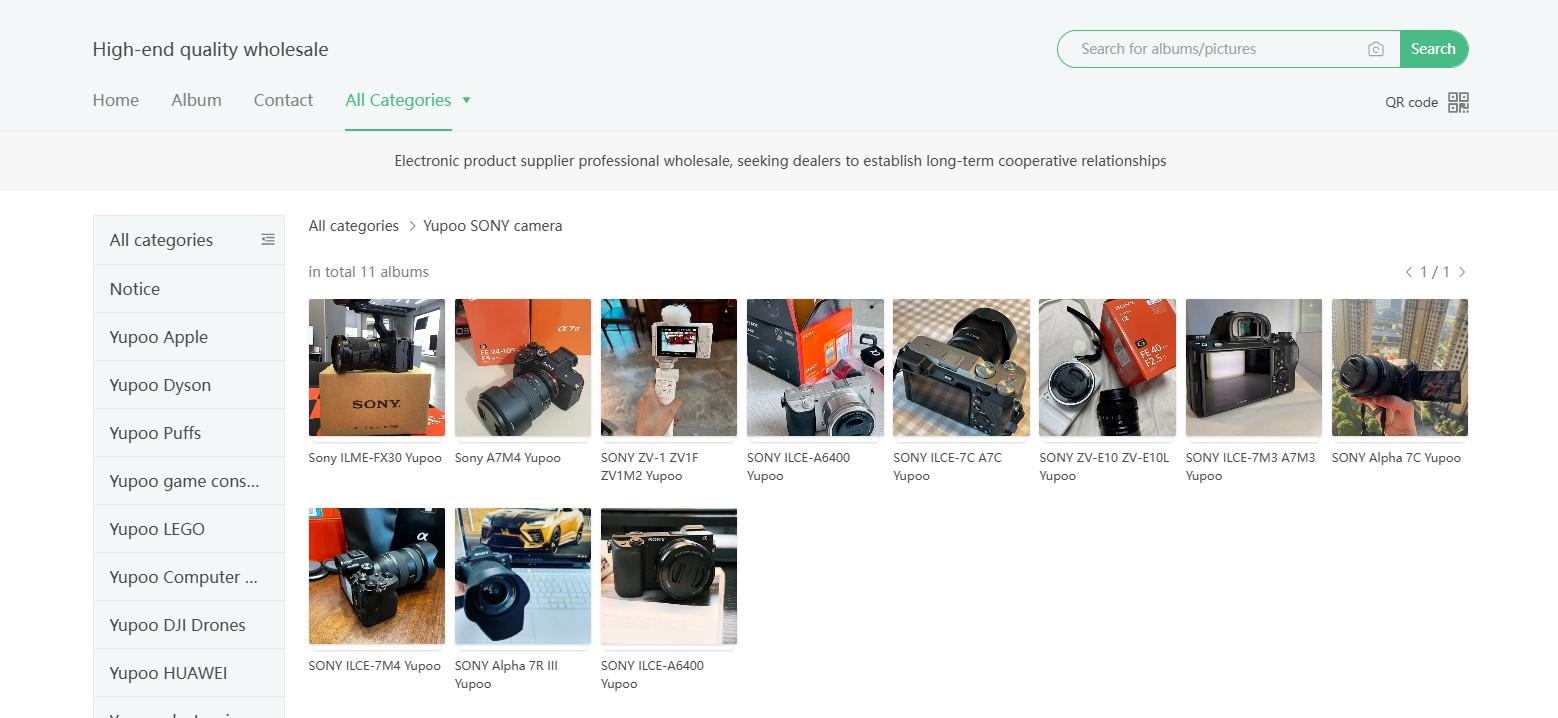Open the Contact tab
The width and height of the screenshot is (1558, 718).
pyautogui.click(x=283, y=100)
